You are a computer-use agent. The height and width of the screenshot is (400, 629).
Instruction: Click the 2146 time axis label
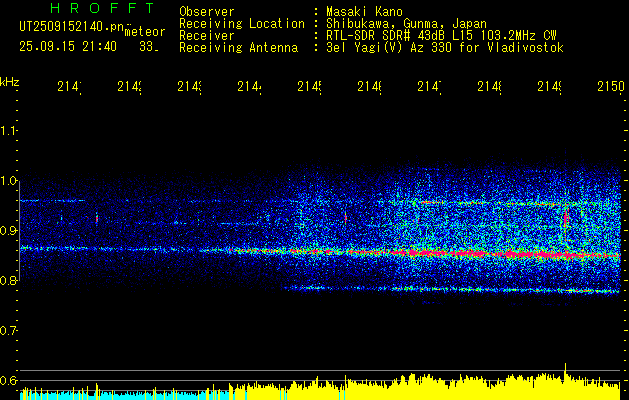pyautogui.click(x=369, y=87)
